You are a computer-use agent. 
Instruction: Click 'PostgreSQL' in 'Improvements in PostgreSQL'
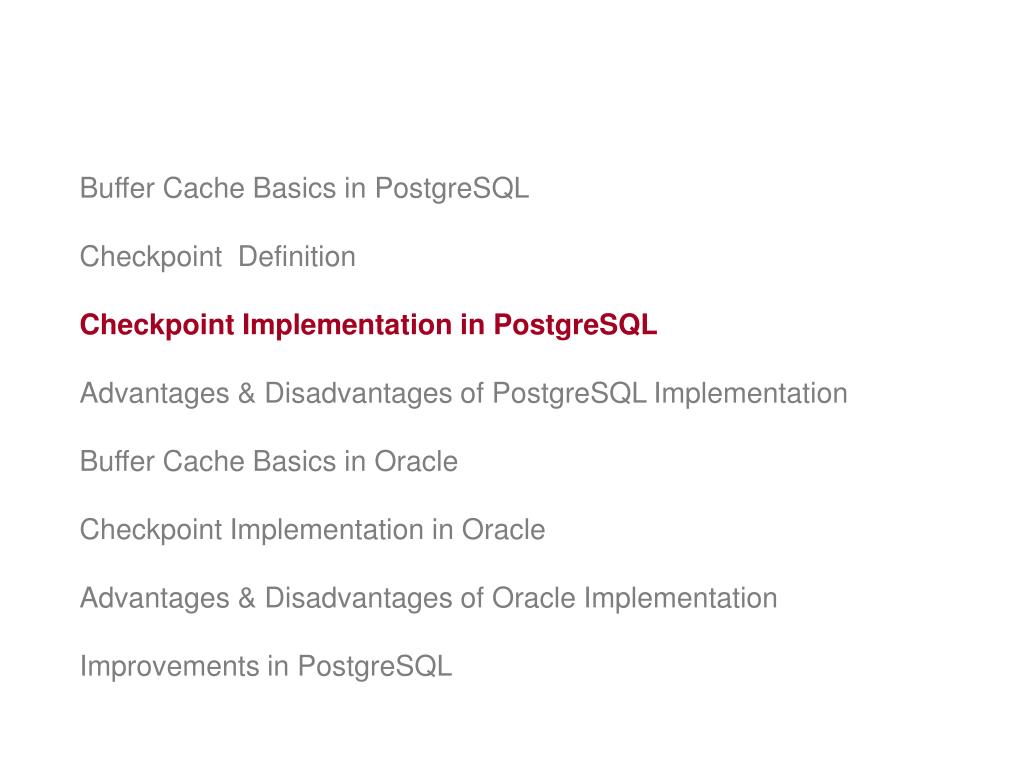[375, 667]
